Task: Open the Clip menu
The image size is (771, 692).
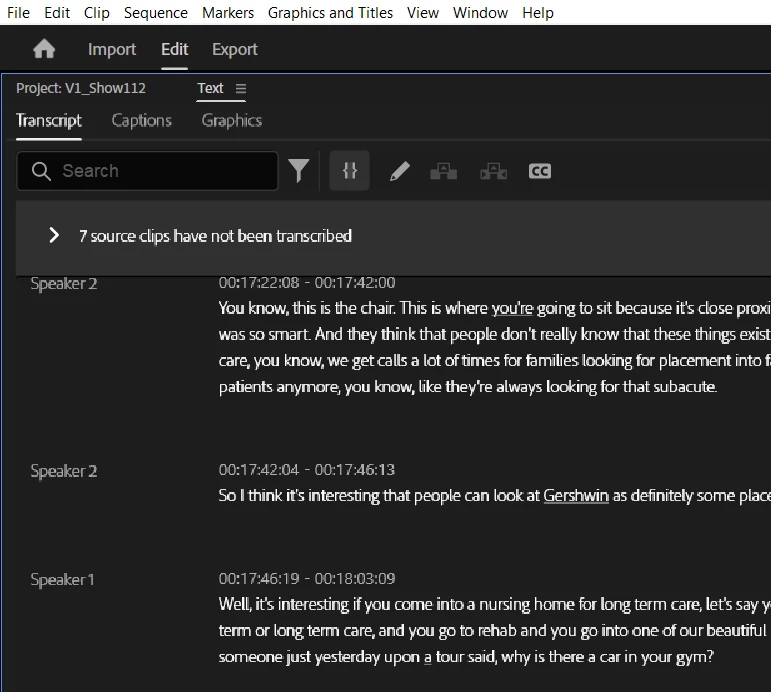Action: pyautogui.click(x=96, y=12)
